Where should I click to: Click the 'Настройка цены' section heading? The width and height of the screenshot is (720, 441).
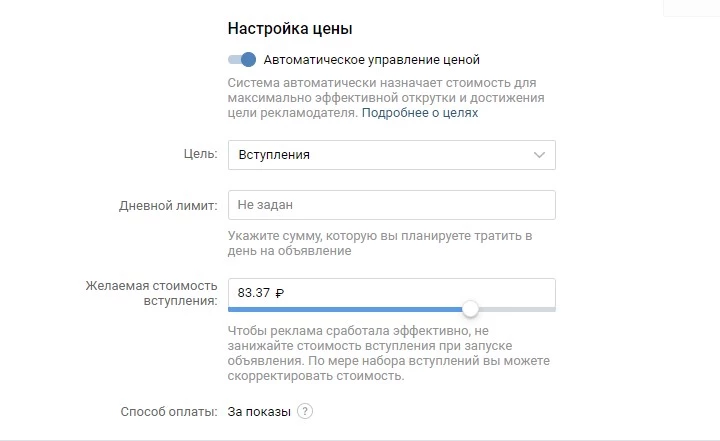[290, 28]
